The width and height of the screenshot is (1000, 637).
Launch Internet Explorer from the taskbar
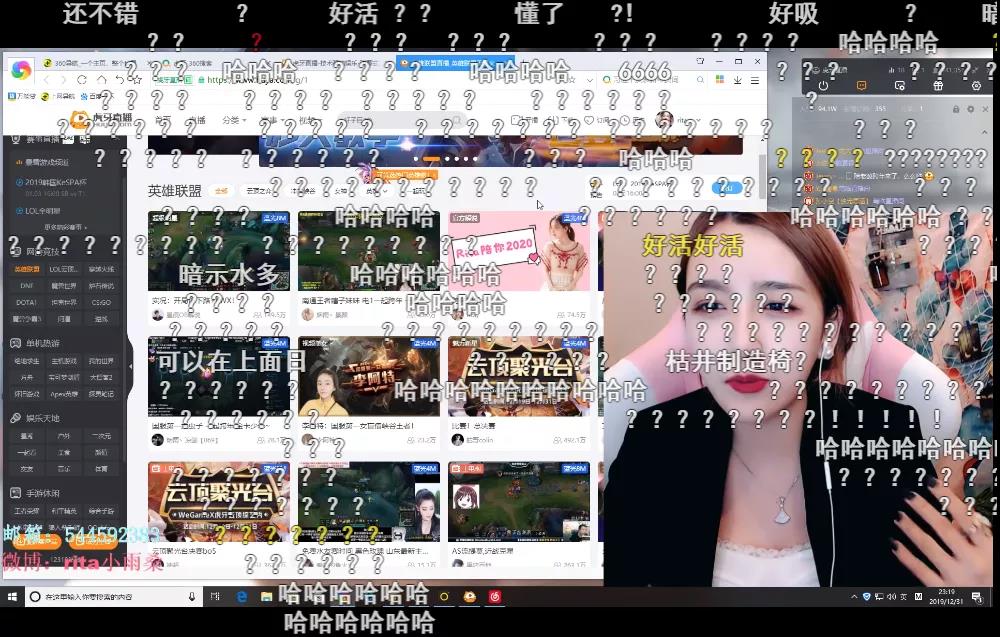pyautogui.click(x=242, y=597)
